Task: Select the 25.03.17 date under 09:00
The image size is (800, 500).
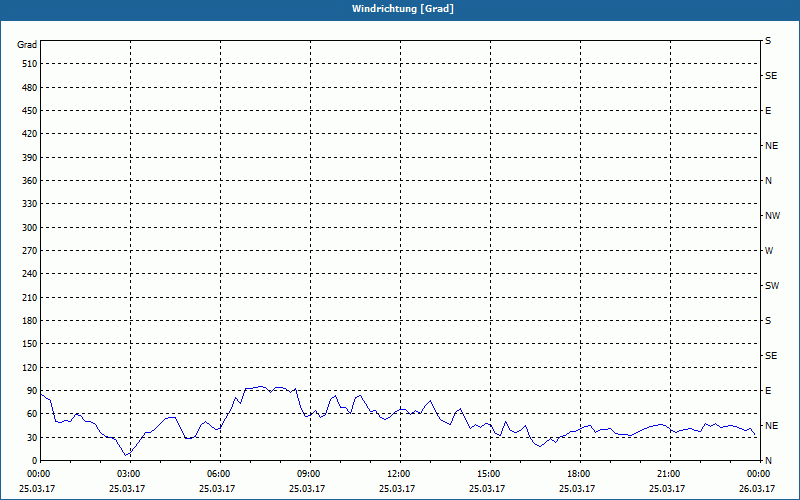Action: (307, 488)
